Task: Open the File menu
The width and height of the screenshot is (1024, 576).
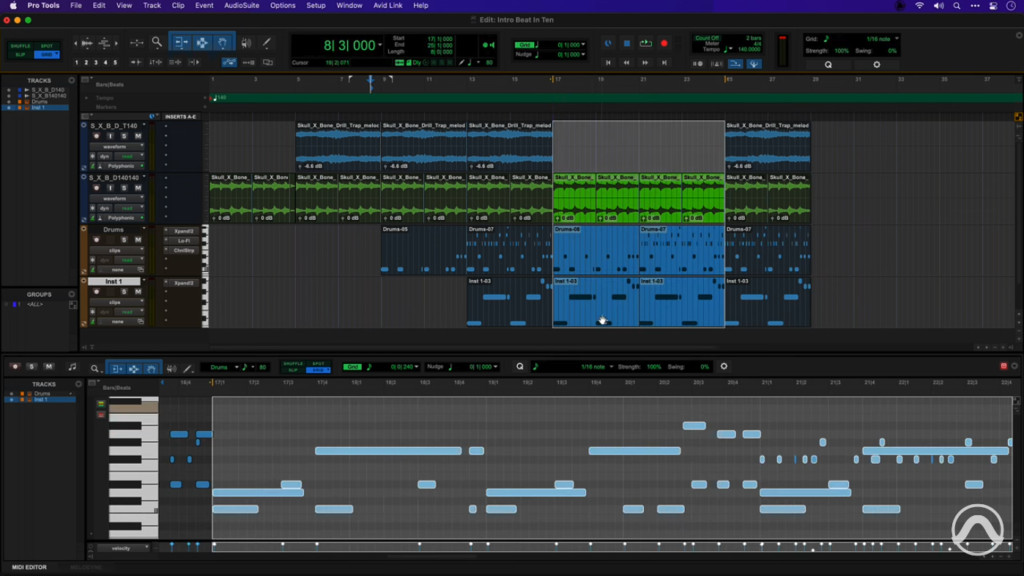Action: click(76, 5)
